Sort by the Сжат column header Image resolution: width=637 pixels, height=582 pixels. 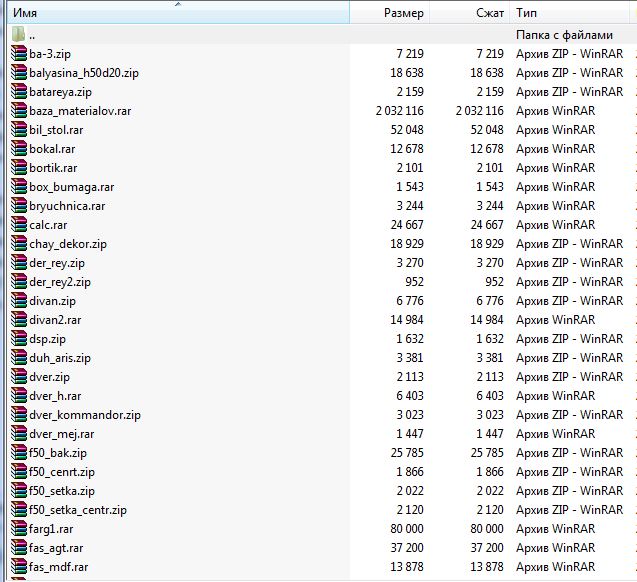pyautogui.click(x=470, y=13)
